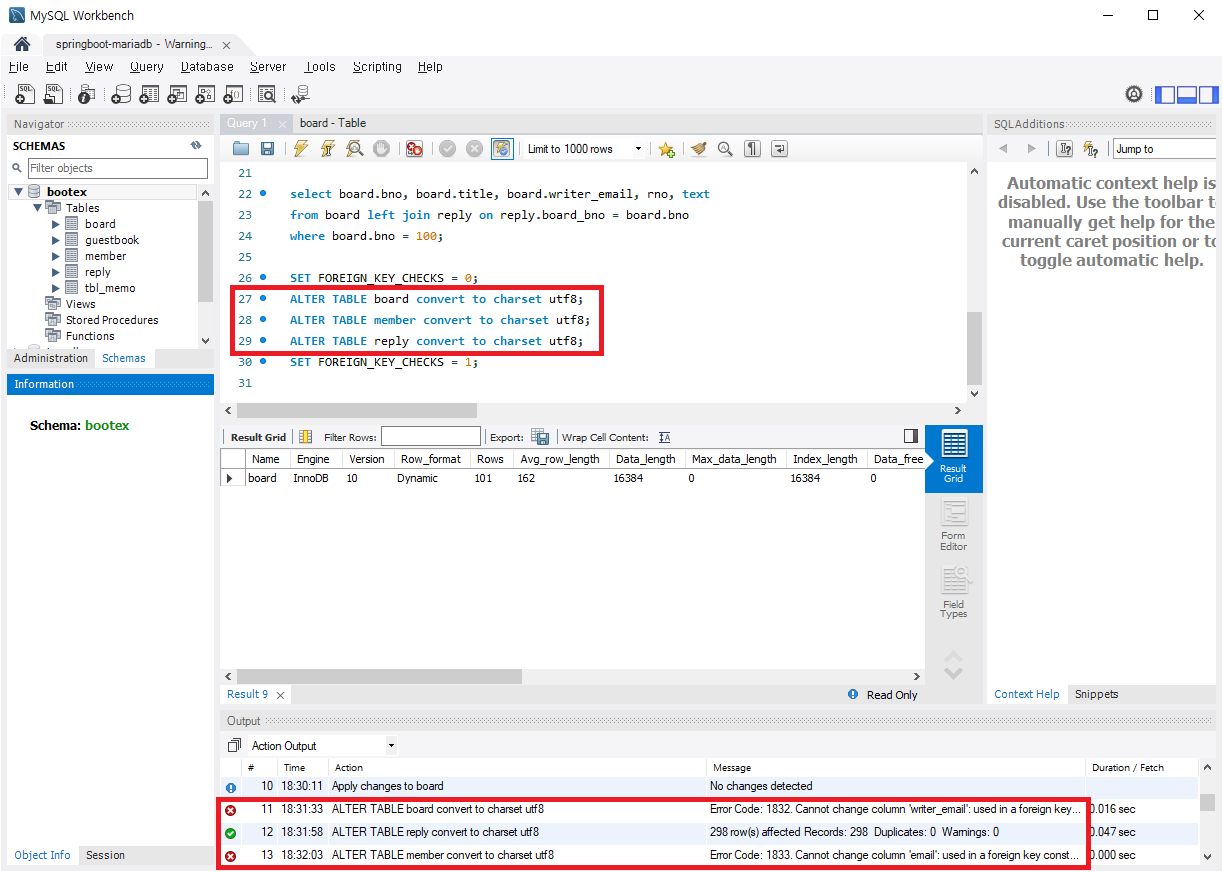Open the server inspector info icon
This screenshot has width=1223, height=872.
87,94
